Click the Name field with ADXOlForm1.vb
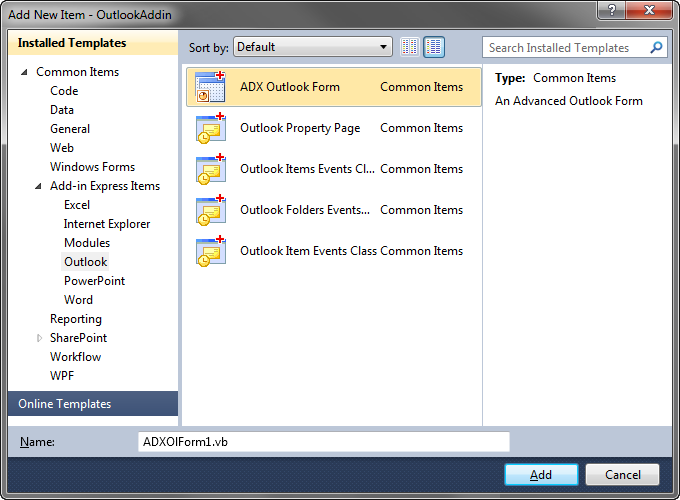 pos(324,442)
